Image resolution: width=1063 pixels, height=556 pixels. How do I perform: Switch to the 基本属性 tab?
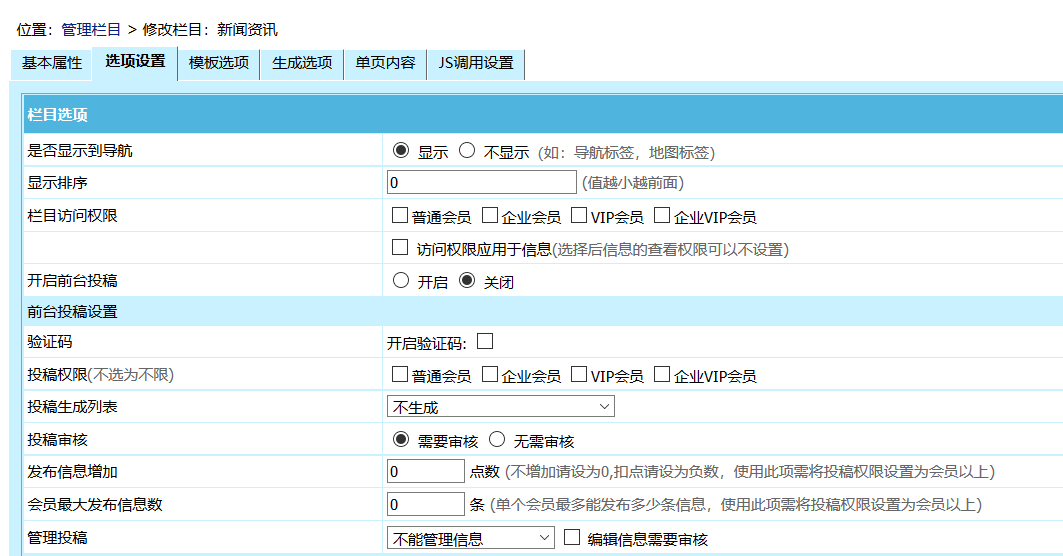click(52, 64)
